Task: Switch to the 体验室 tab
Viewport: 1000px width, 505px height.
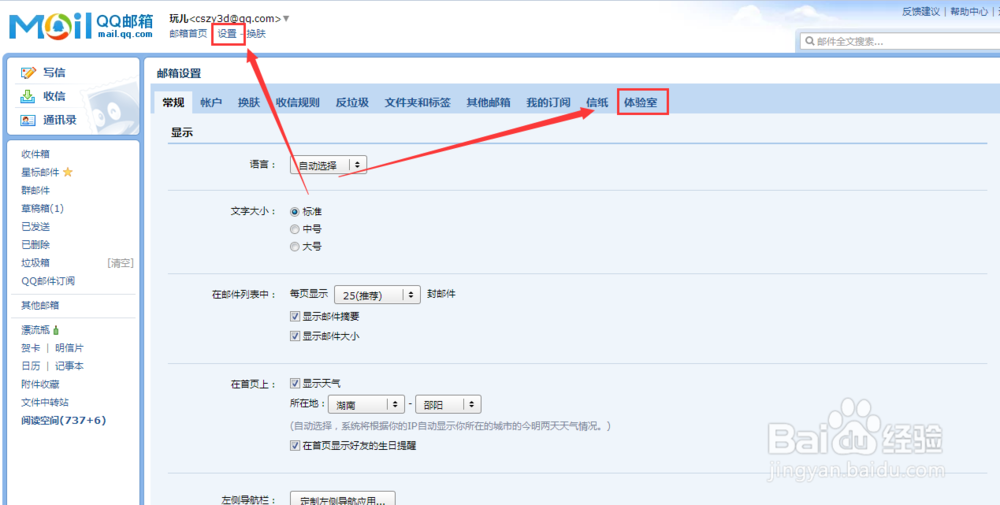Action: (x=641, y=102)
